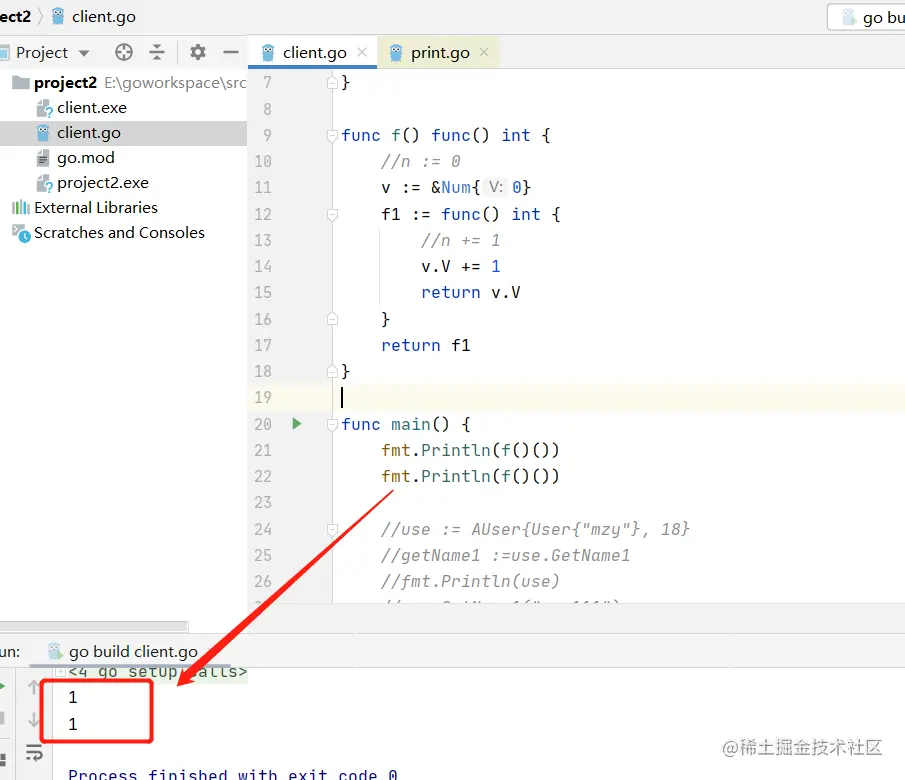The image size is (905, 780).
Task: Click the run gutter arrow beside func main
Action: pyautogui.click(x=297, y=424)
